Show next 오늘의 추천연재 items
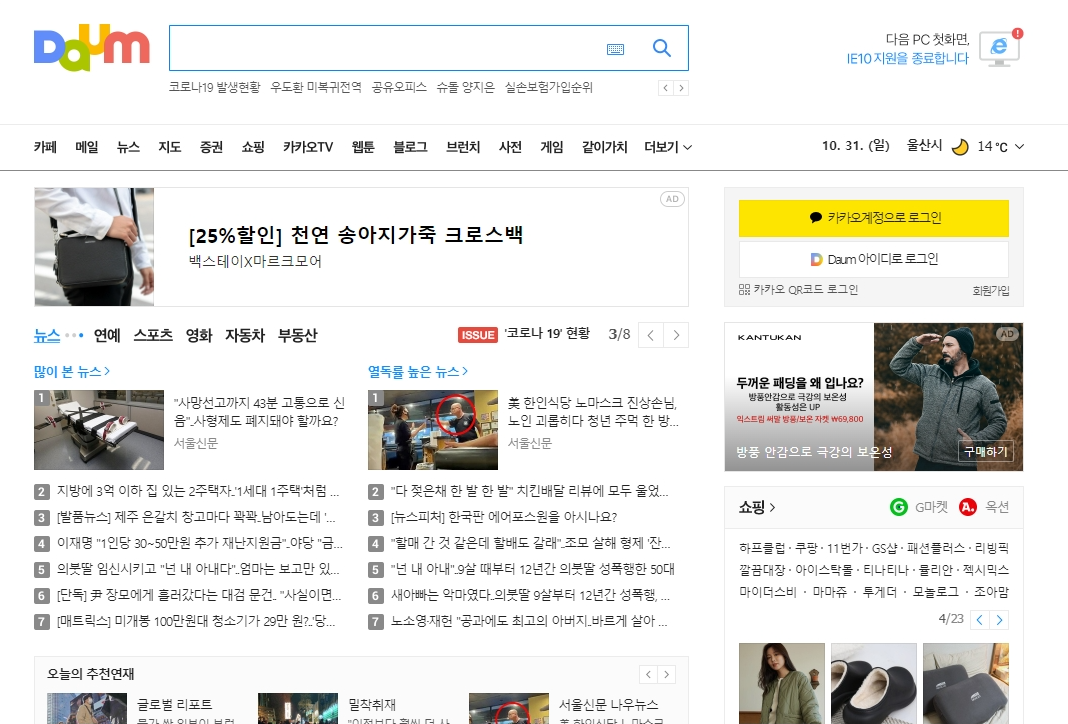The image size is (1068, 724). coord(666,674)
